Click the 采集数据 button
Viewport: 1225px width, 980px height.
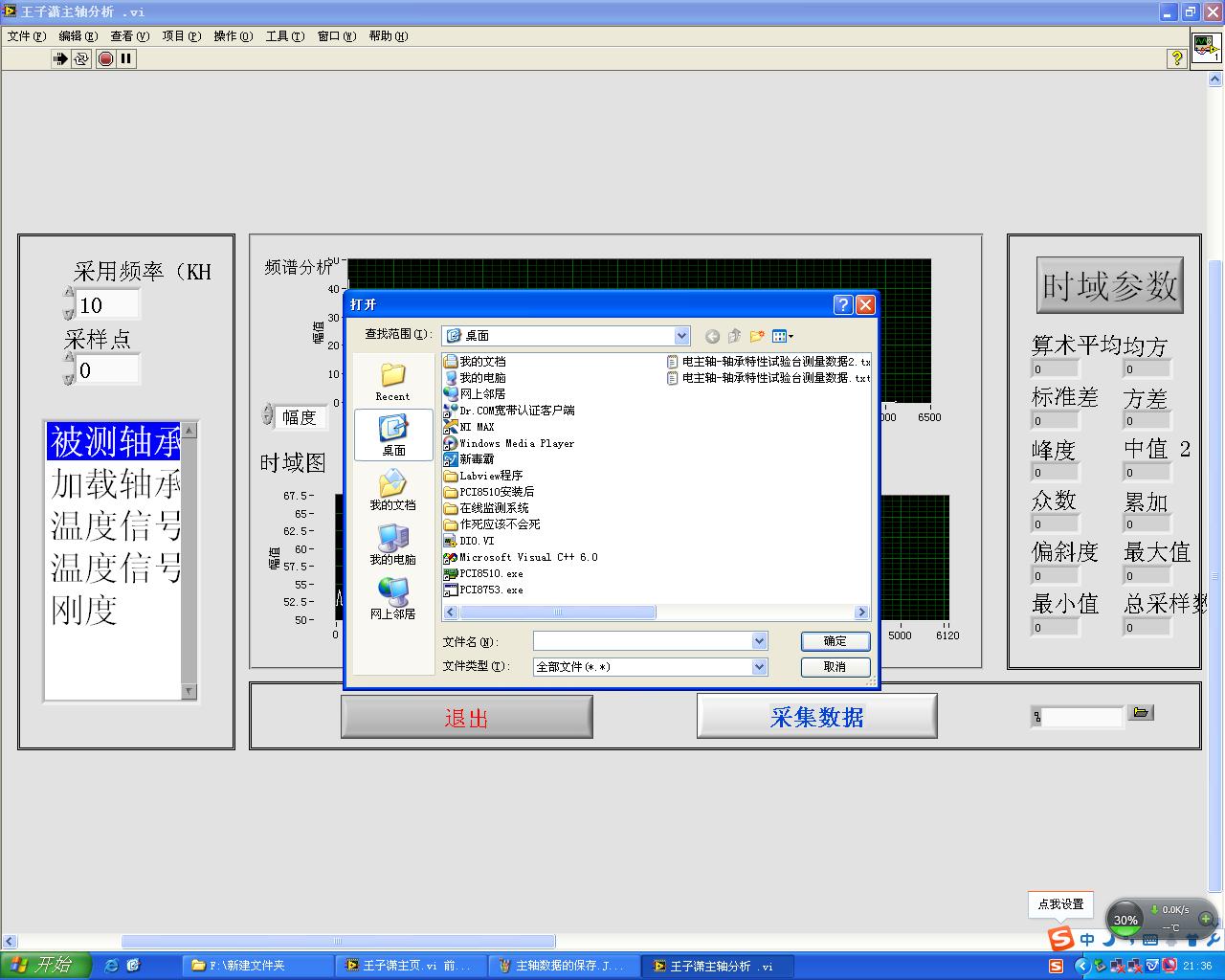[816, 716]
